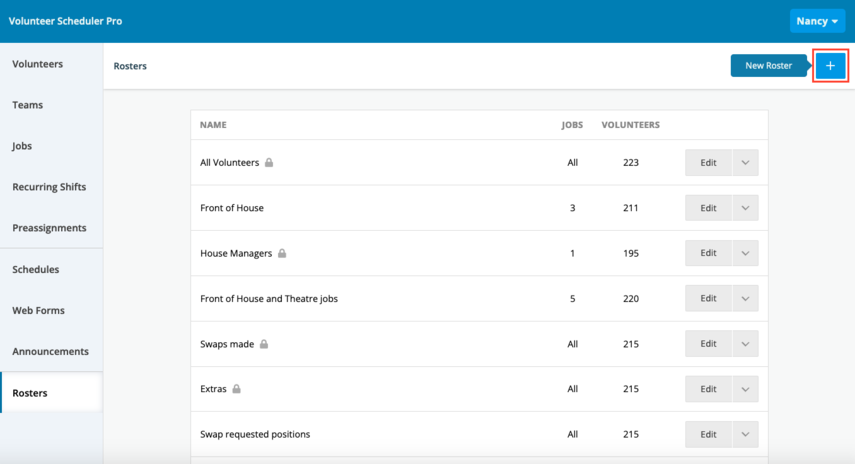This screenshot has height=464, width=855.
Task: Edit Front of House and Theatre jobs roster
Action: [708, 298]
